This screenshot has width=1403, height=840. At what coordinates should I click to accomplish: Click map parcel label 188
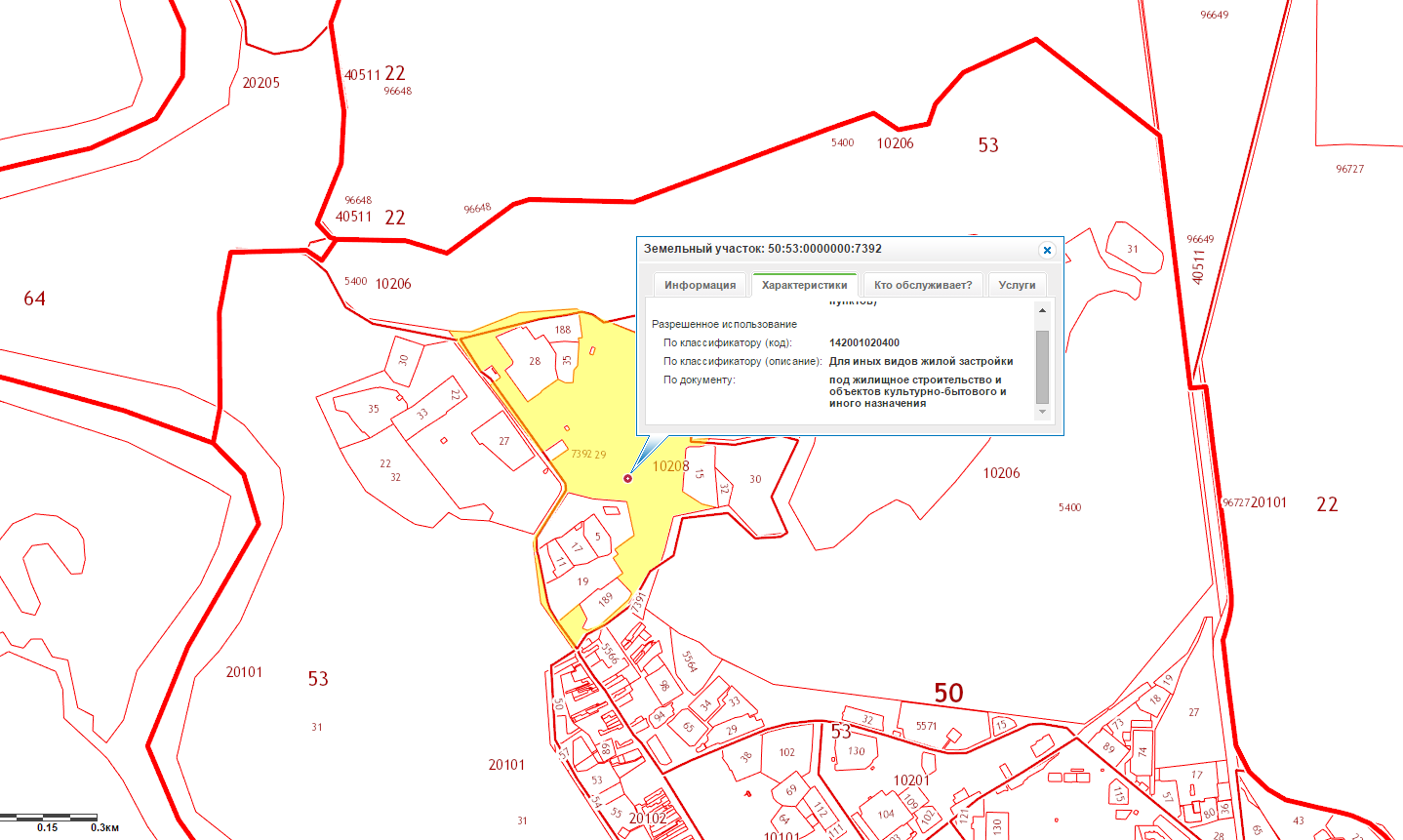tap(563, 330)
